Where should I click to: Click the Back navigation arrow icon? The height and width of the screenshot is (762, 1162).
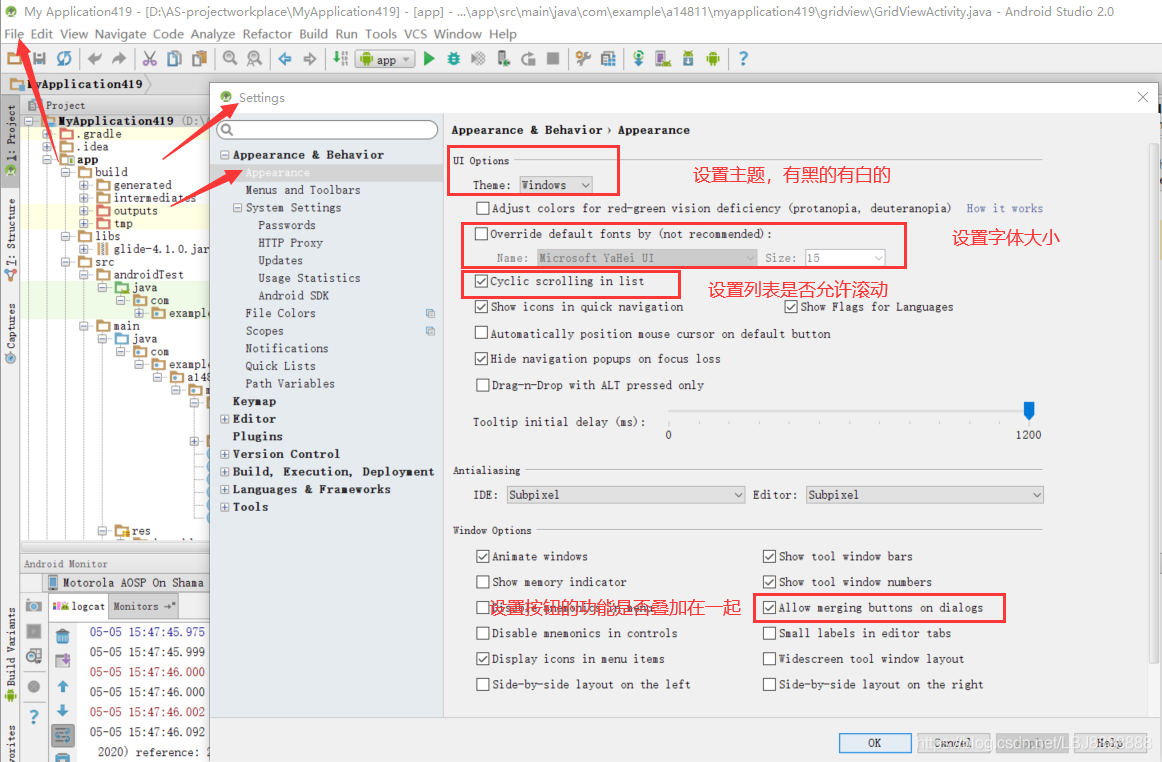click(x=285, y=59)
